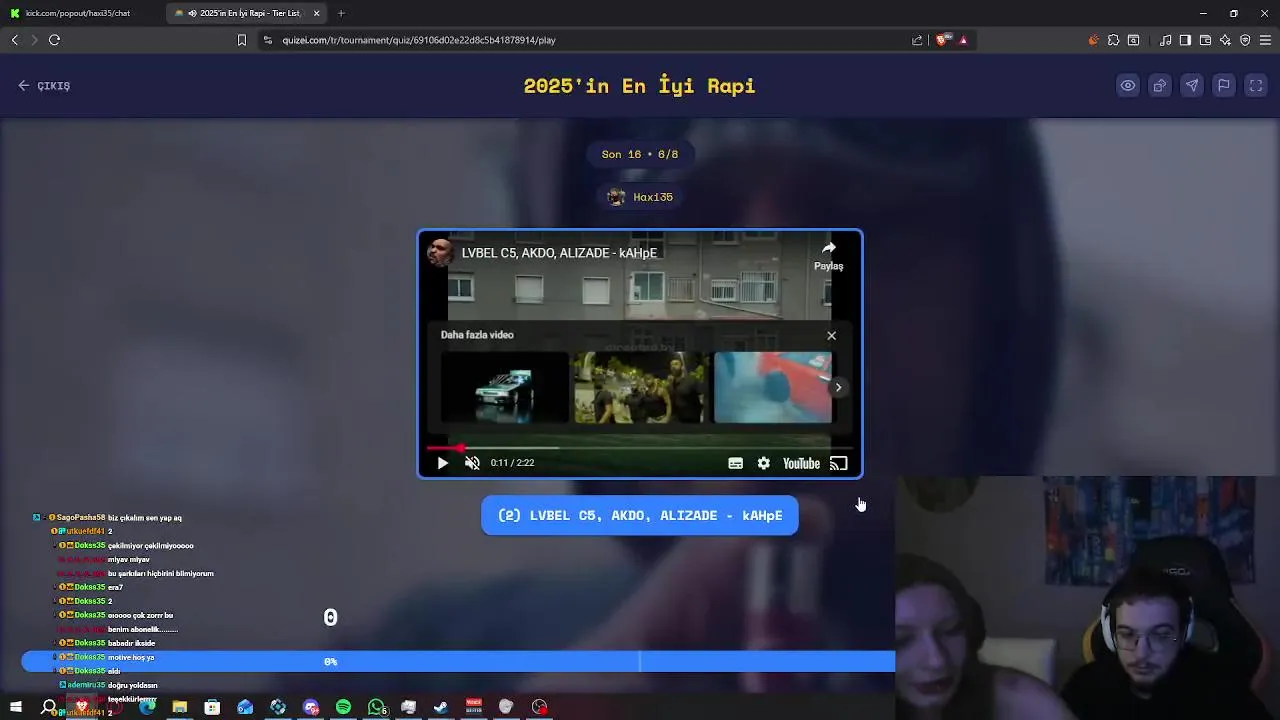This screenshot has width=1280, height=720.
Task: Go back in the browser
Action: tap(15, 40)
